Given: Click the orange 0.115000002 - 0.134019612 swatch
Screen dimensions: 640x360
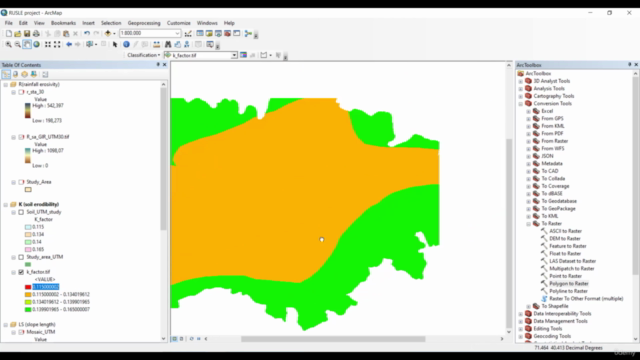Looking at the screenshot, I should [x=28, y=295].
